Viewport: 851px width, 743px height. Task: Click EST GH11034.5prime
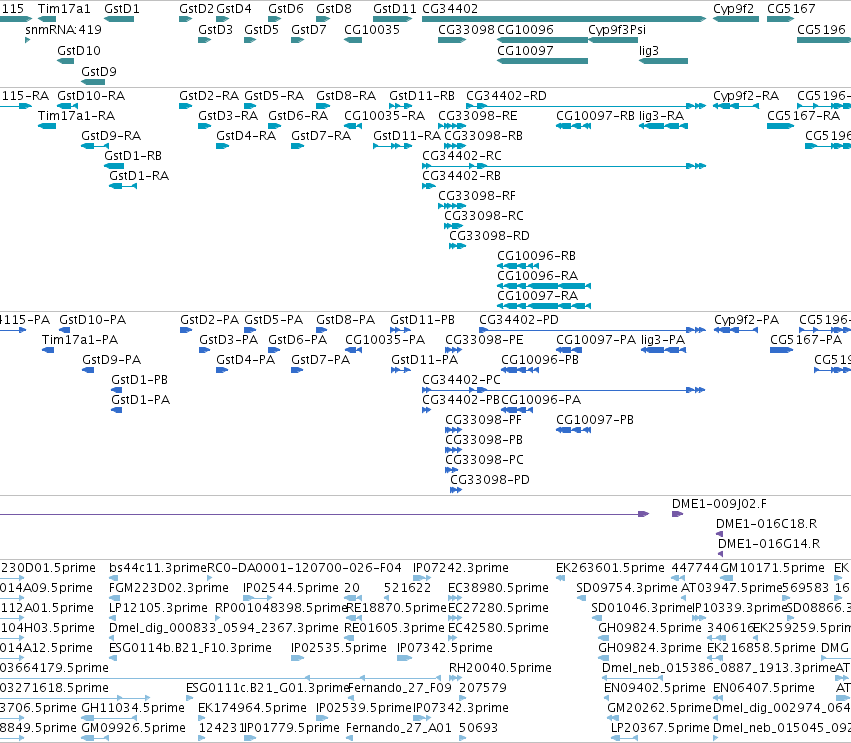[132, 708]
